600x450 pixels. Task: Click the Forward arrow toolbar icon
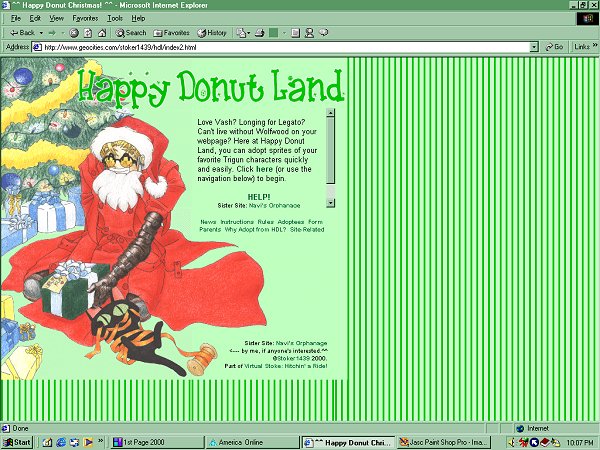tap(52, 33)
